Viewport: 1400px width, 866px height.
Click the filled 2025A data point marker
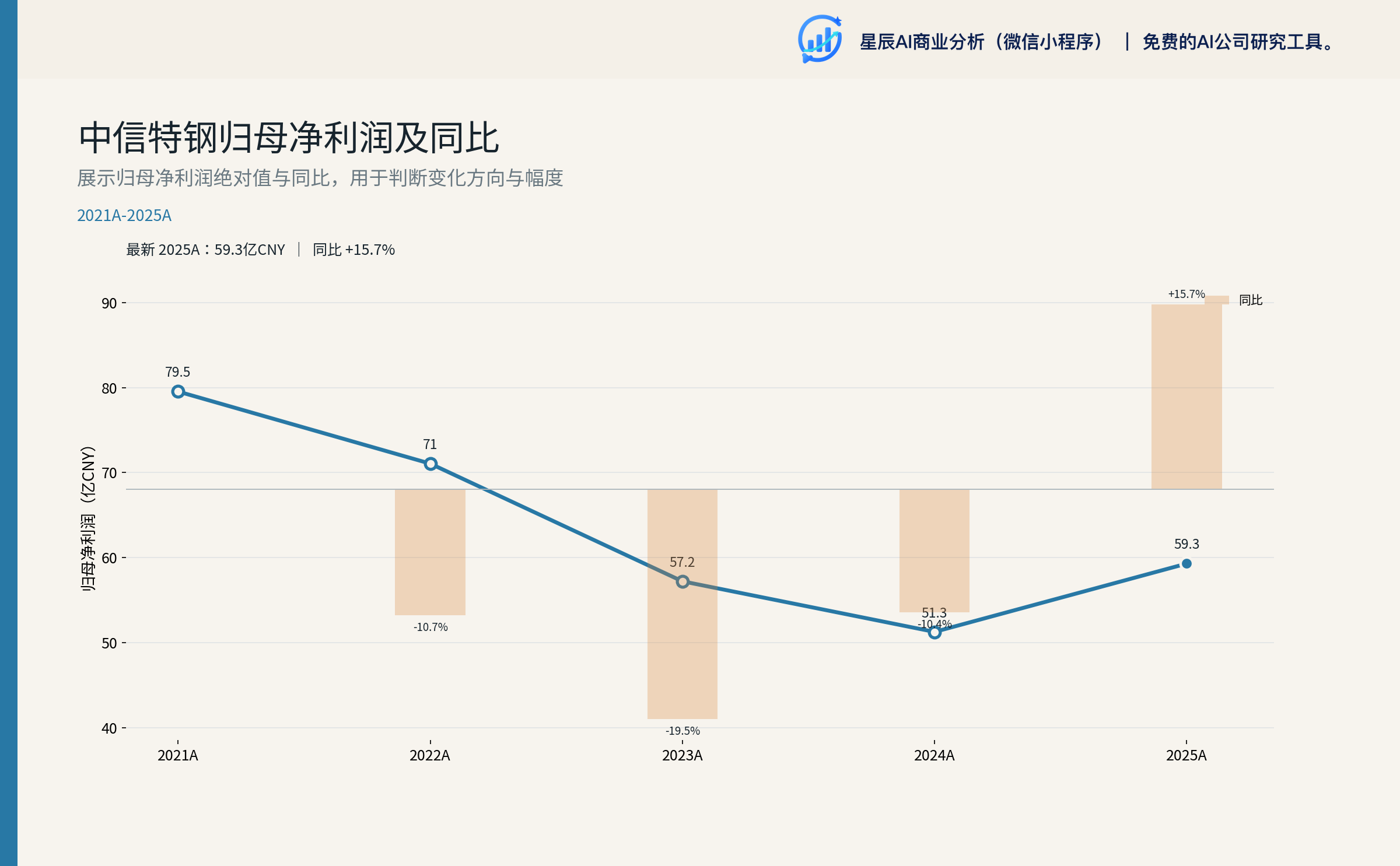1186,564
